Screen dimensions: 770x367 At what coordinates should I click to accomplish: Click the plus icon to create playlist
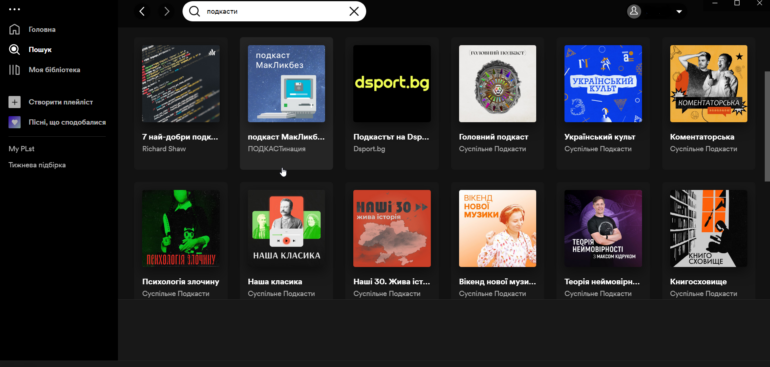tap(14, 102)
